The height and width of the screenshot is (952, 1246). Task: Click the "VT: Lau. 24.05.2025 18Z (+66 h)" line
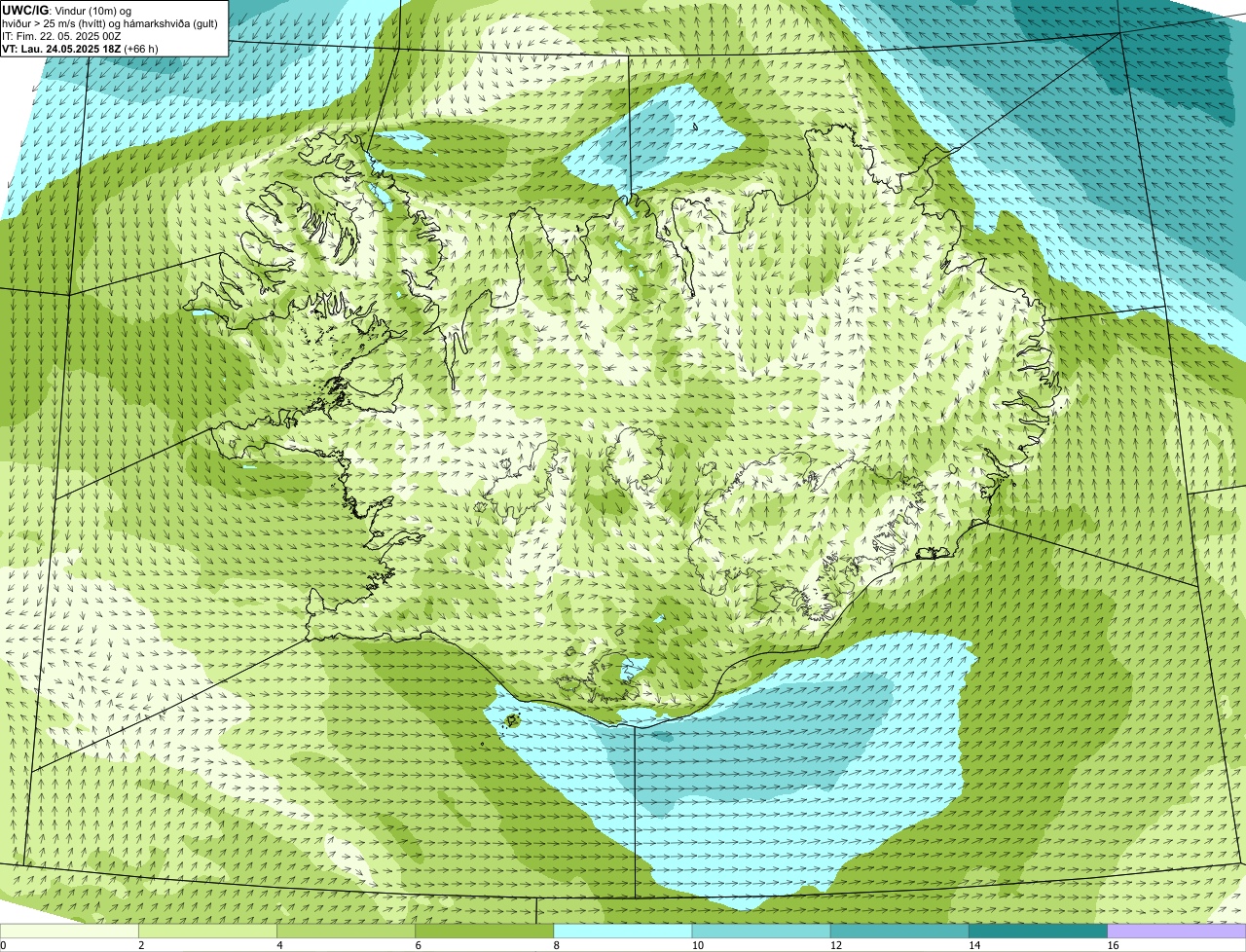pos(80,48)
